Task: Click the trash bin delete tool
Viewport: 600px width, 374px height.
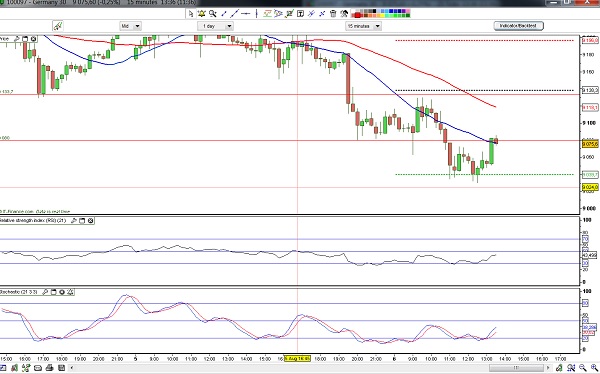Action: 333,14
